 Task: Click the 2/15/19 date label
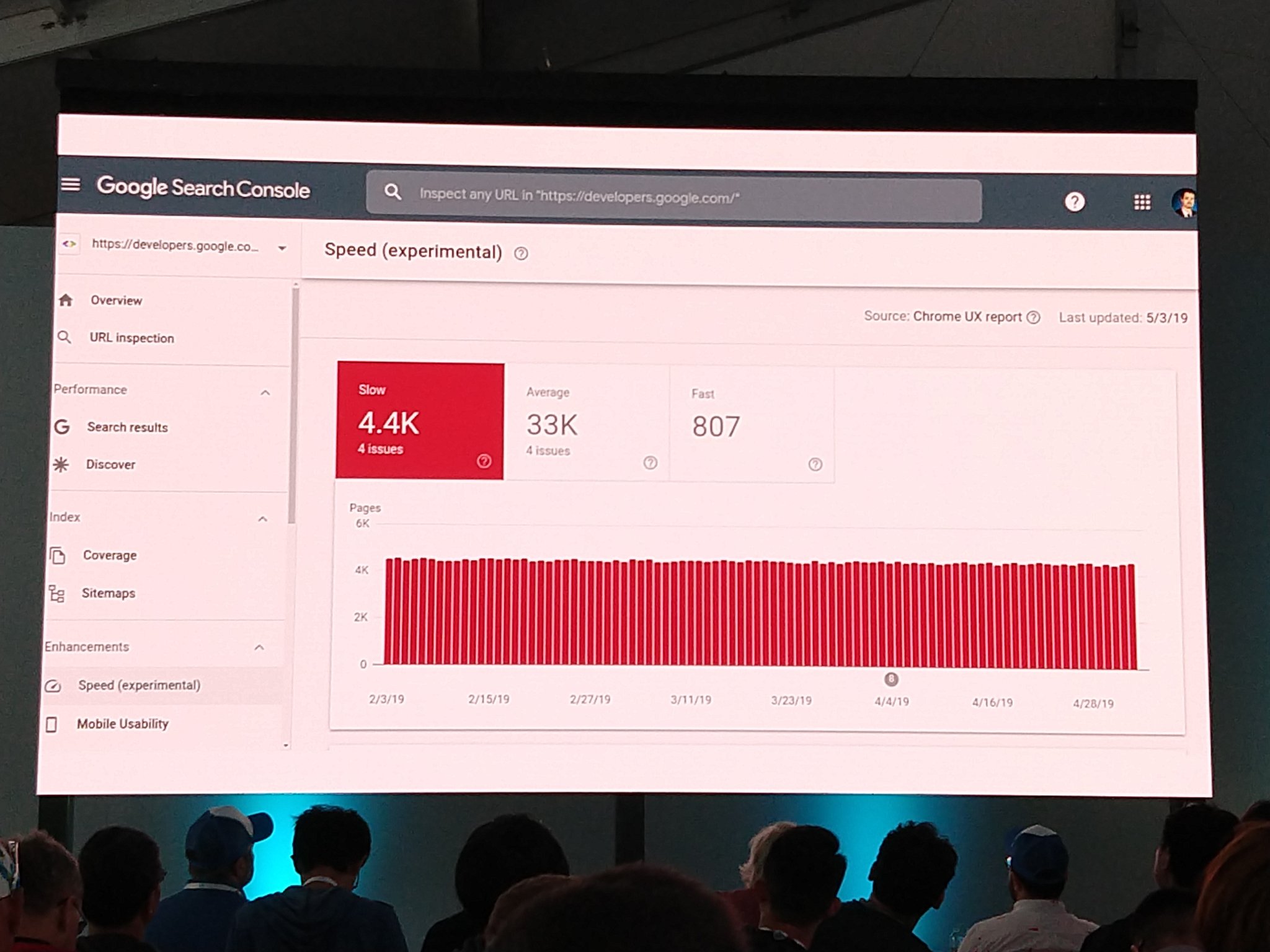coord(489,699)
